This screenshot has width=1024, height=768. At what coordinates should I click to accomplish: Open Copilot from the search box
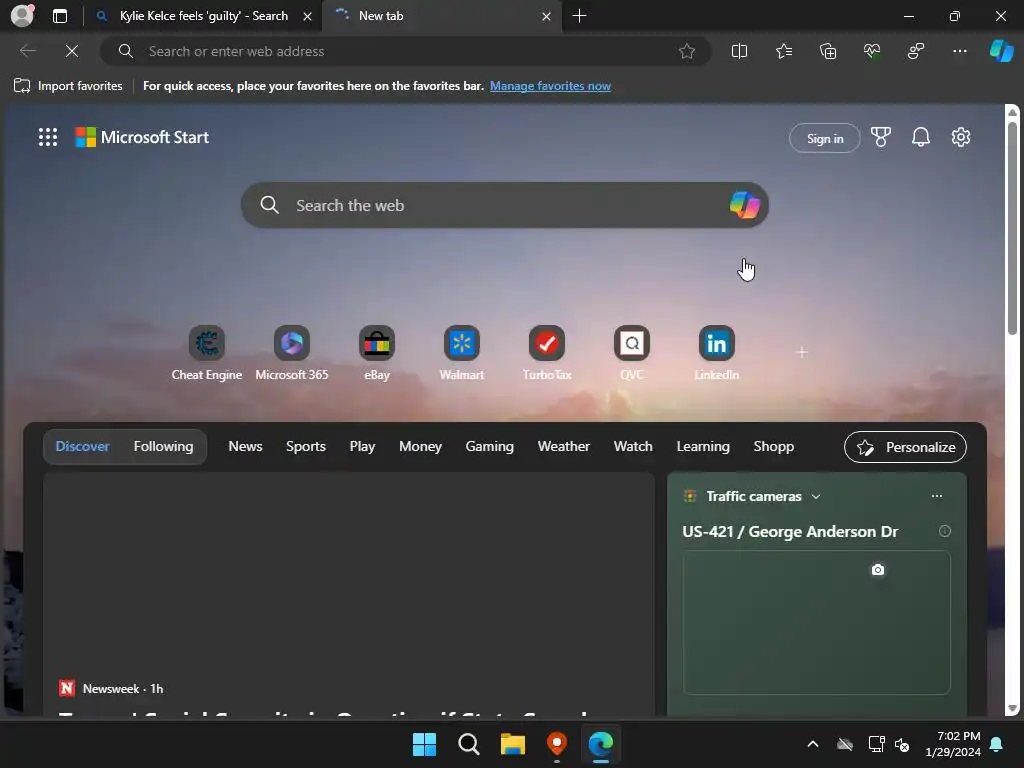coord(744,205)
